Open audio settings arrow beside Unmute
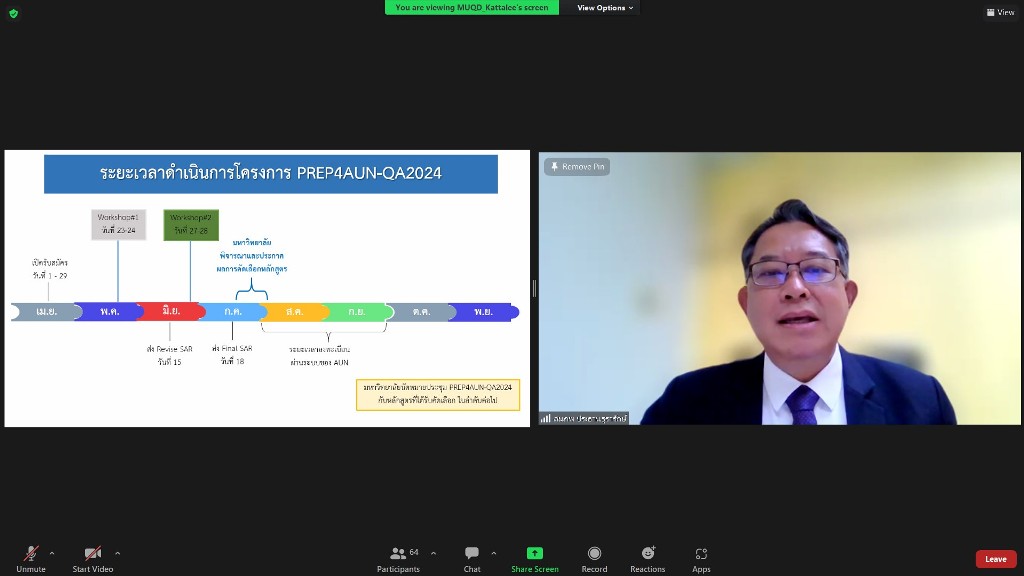Screen dimensions: 1024x576 pyautogui.click(x=52, y=553)
